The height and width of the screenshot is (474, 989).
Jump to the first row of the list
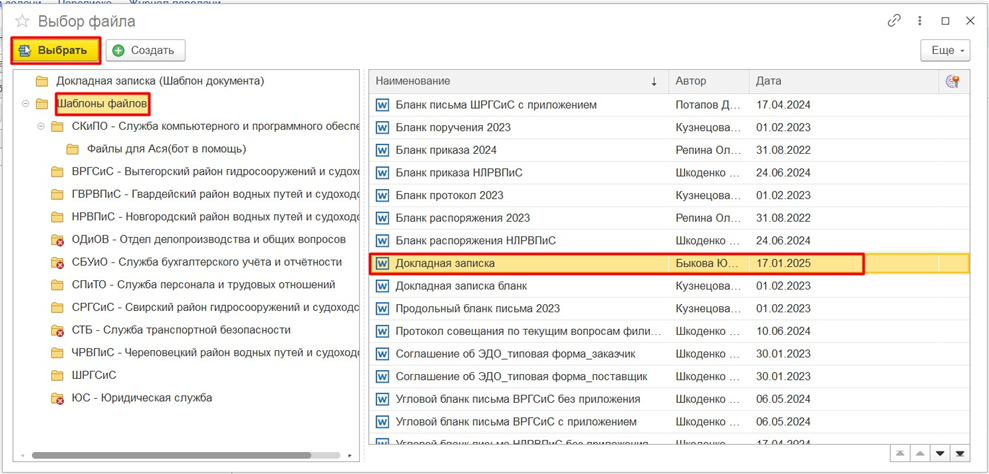(x=900, y=454)
